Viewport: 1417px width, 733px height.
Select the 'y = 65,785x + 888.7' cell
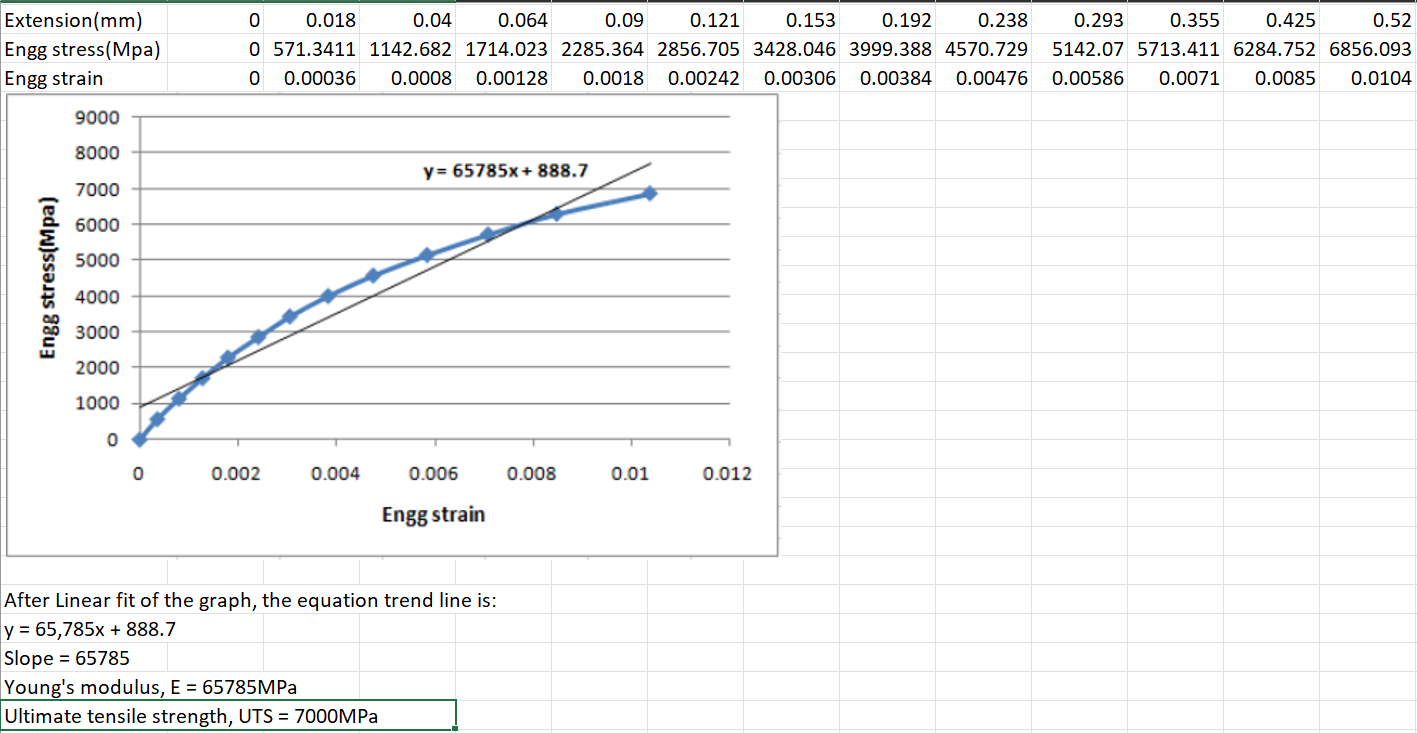click(91, 630)
